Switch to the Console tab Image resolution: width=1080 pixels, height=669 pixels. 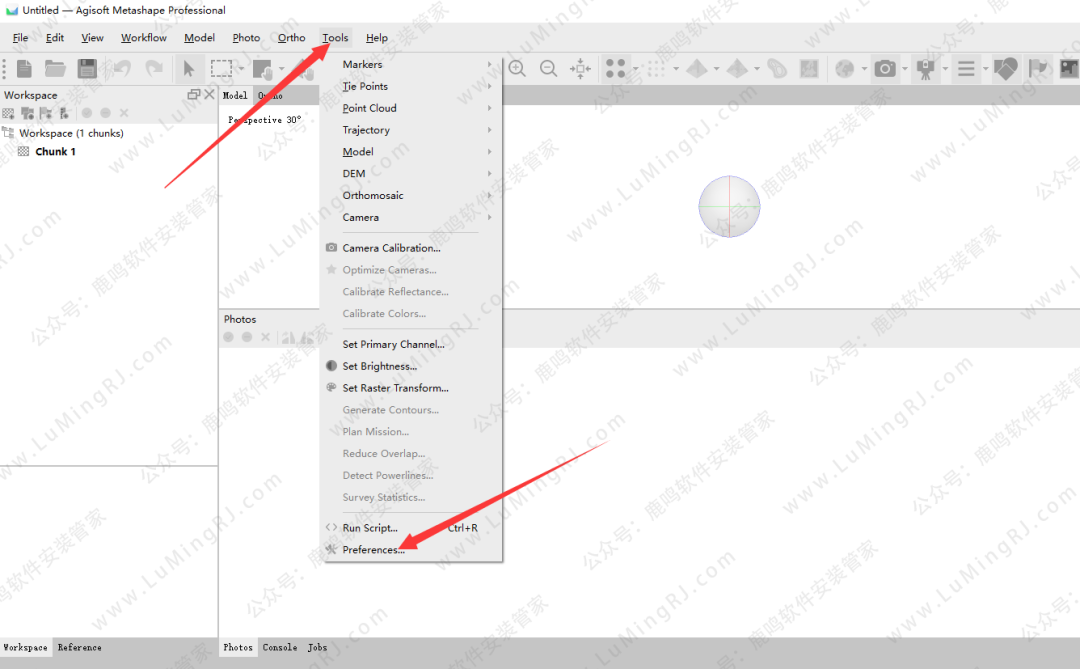click(x=280, y=648)
